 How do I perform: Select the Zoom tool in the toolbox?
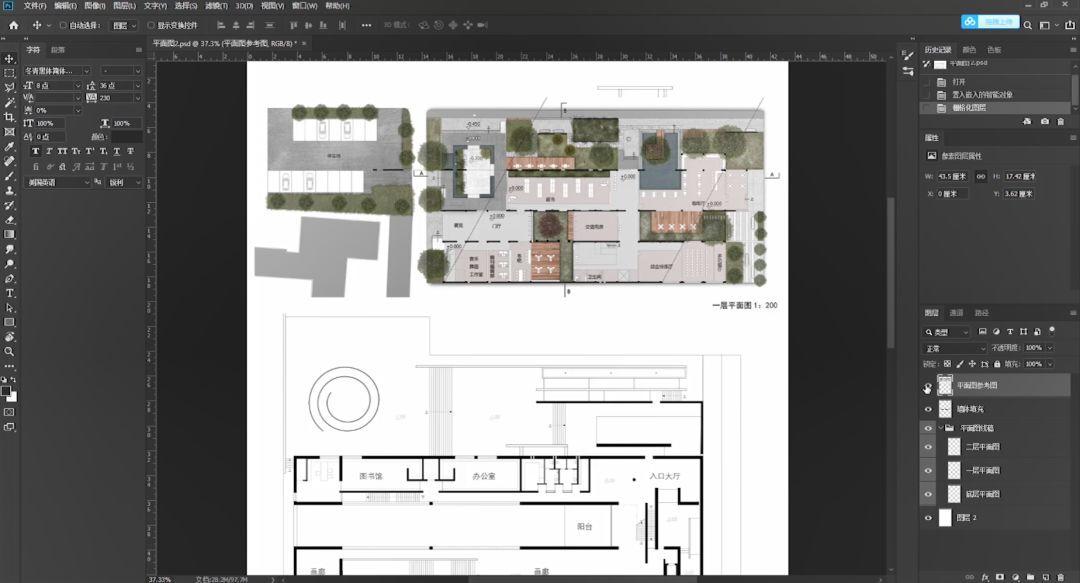(x=10, y=351)
